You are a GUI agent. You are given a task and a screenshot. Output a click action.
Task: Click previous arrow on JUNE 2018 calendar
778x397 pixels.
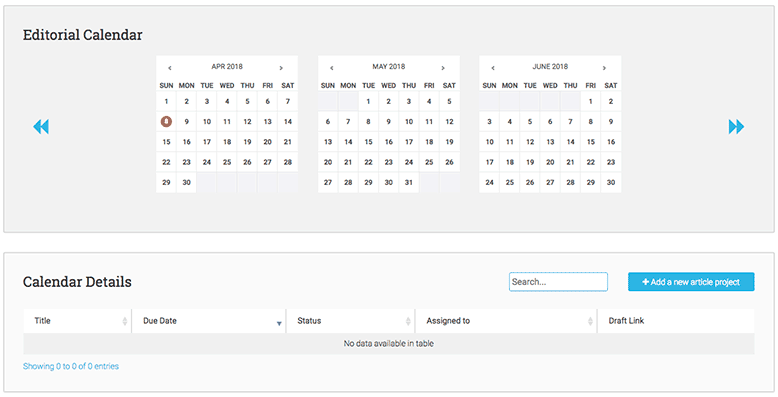click(x=493, y=68)
